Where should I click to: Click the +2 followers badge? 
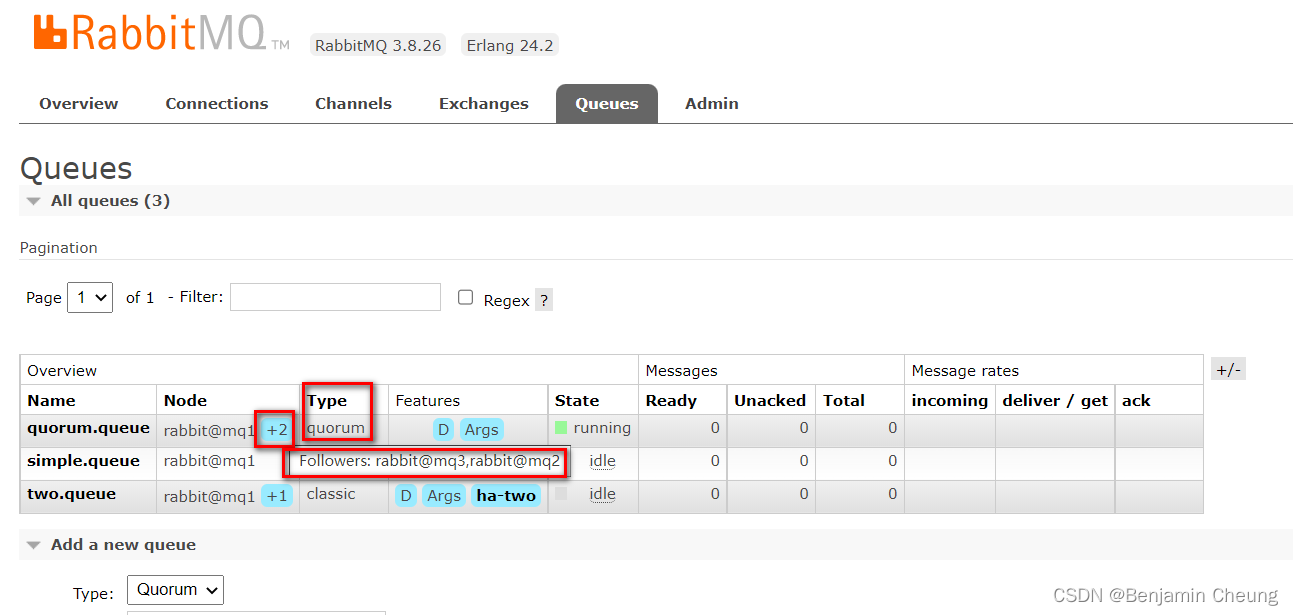pyautogui.click(x=277, y=430)
